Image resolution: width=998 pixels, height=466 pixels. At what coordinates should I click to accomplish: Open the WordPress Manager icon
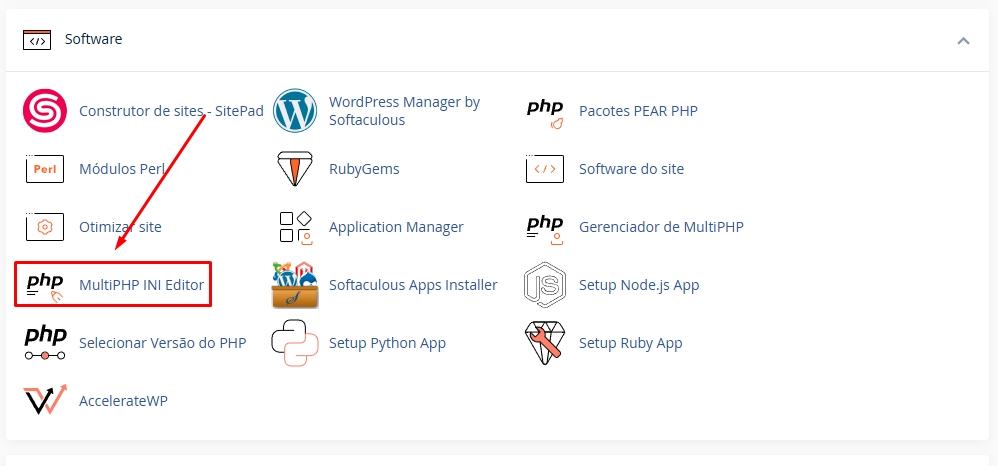pos(294,111)
